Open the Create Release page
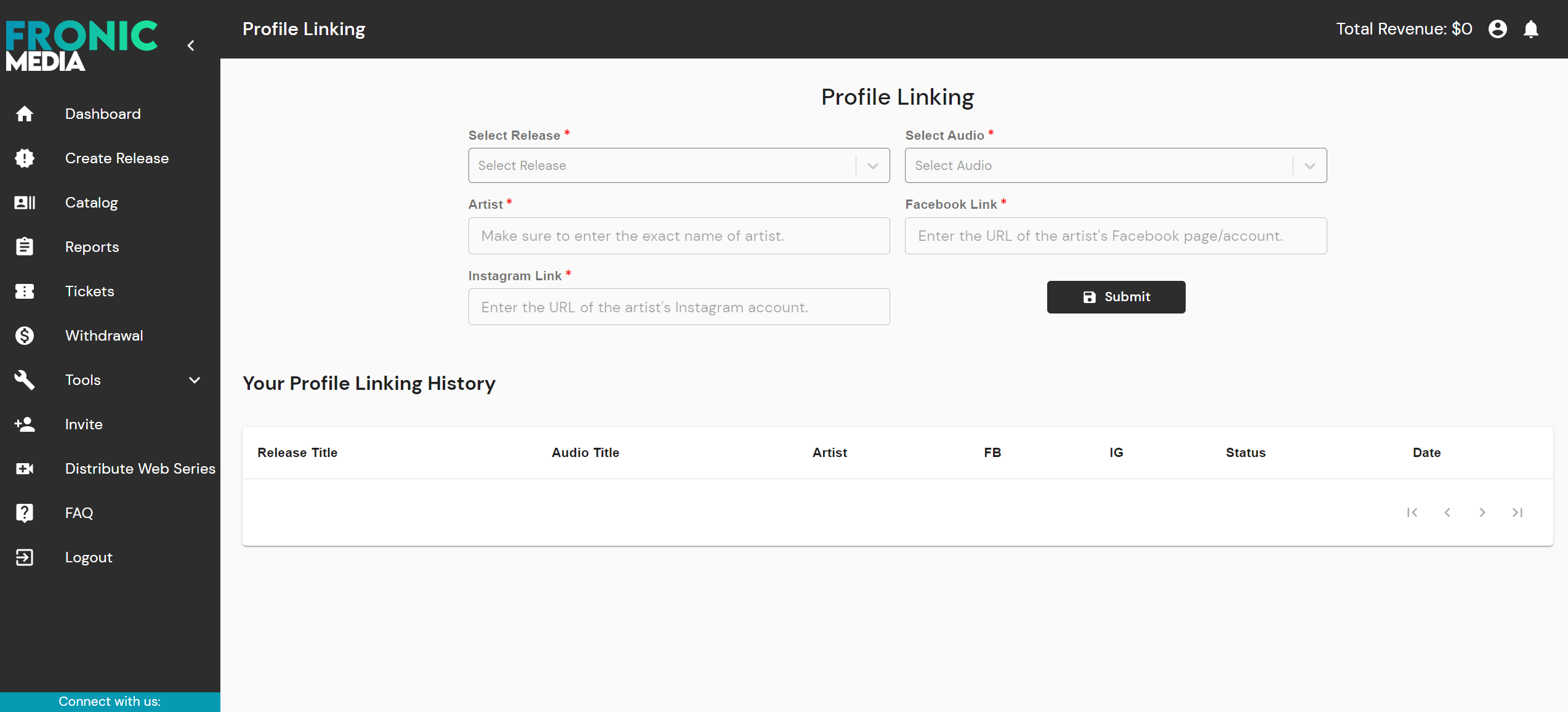Viewport: 1568px width, 712px height. [116, 158]
